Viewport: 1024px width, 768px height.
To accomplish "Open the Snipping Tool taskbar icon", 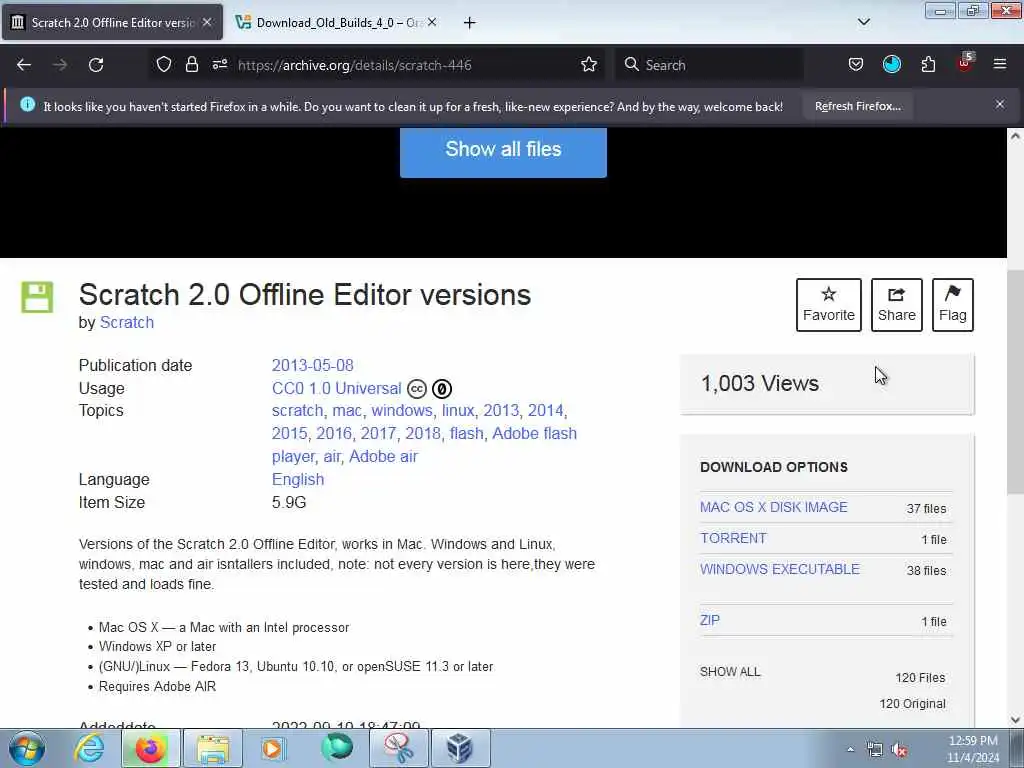I will tap(399, 748).
